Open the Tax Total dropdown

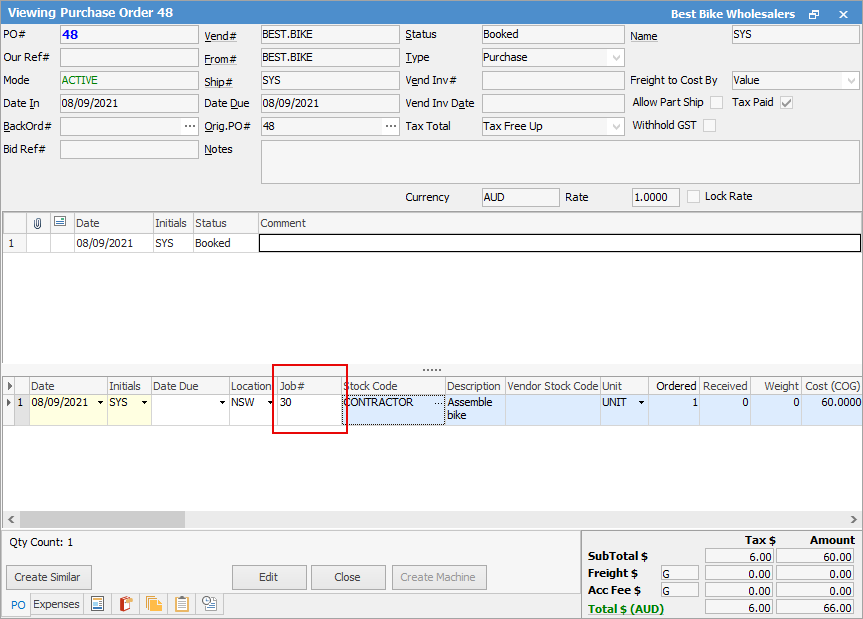[x=615, y=127]
